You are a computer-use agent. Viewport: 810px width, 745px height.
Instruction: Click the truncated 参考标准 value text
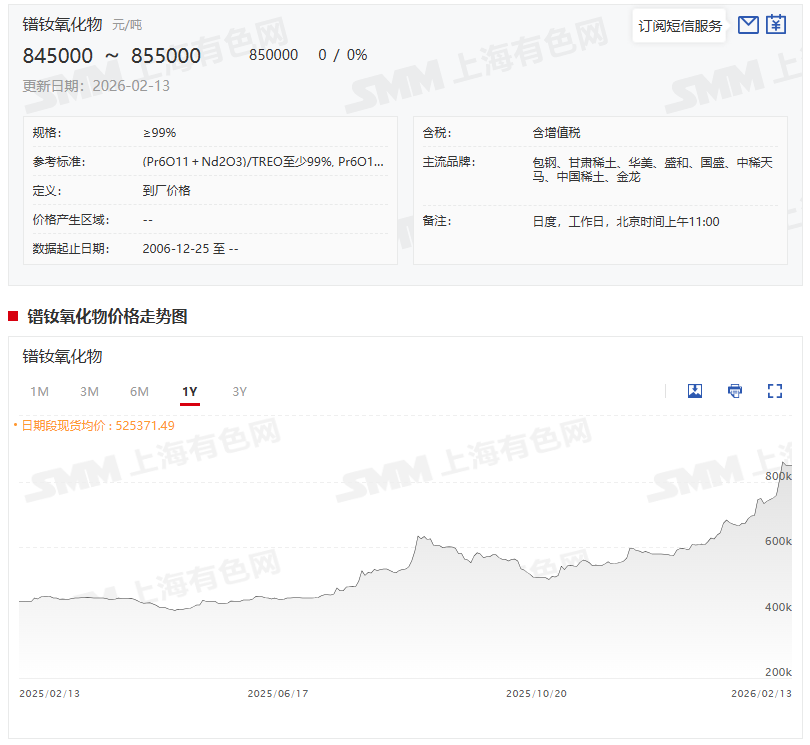click(x=263, y=161)
